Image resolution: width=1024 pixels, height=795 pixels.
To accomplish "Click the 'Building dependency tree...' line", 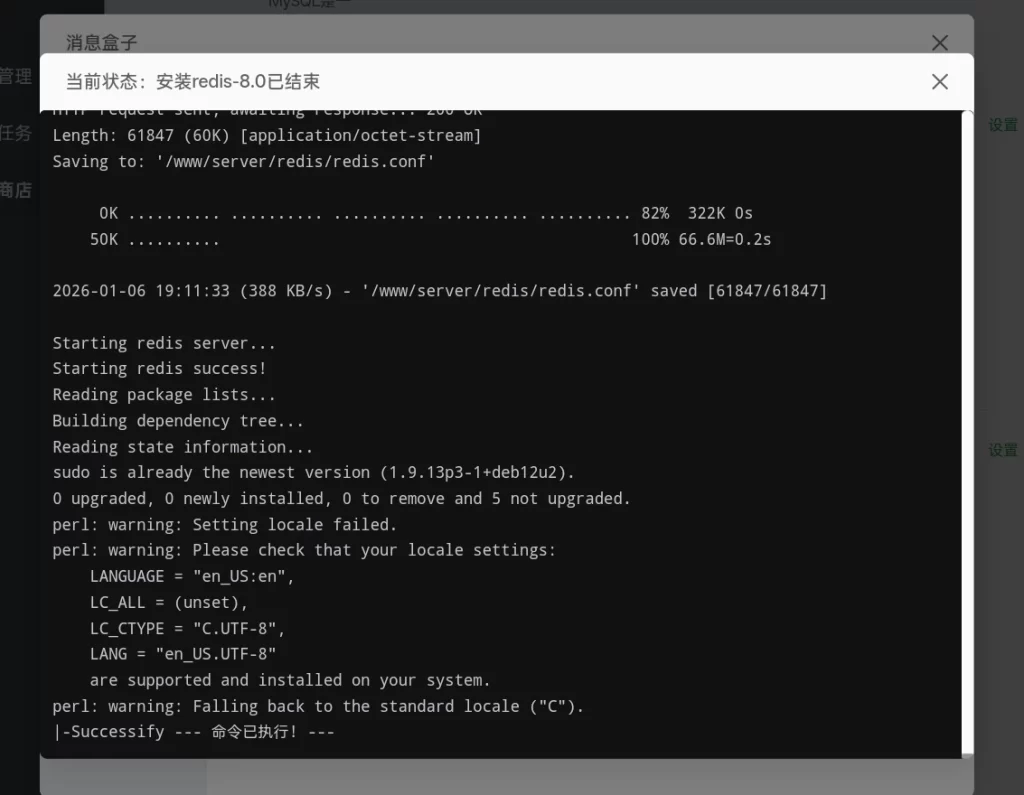I will tap(178, 421).
